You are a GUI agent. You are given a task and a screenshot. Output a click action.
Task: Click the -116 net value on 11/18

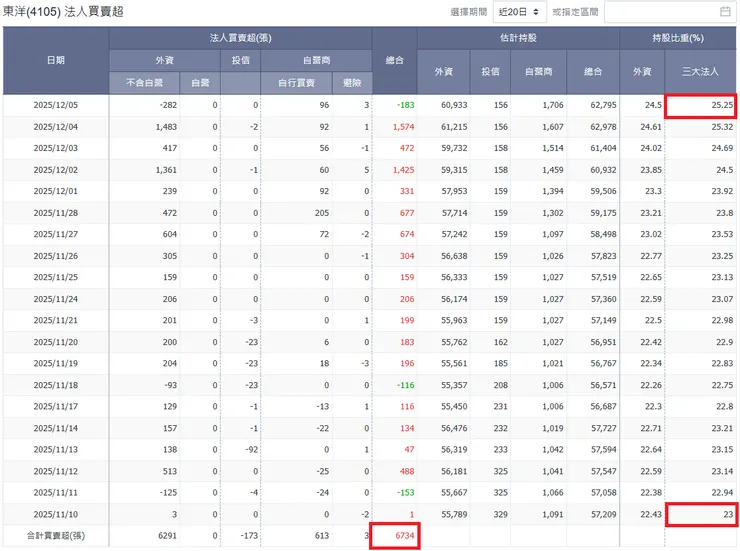coord(405,385)
